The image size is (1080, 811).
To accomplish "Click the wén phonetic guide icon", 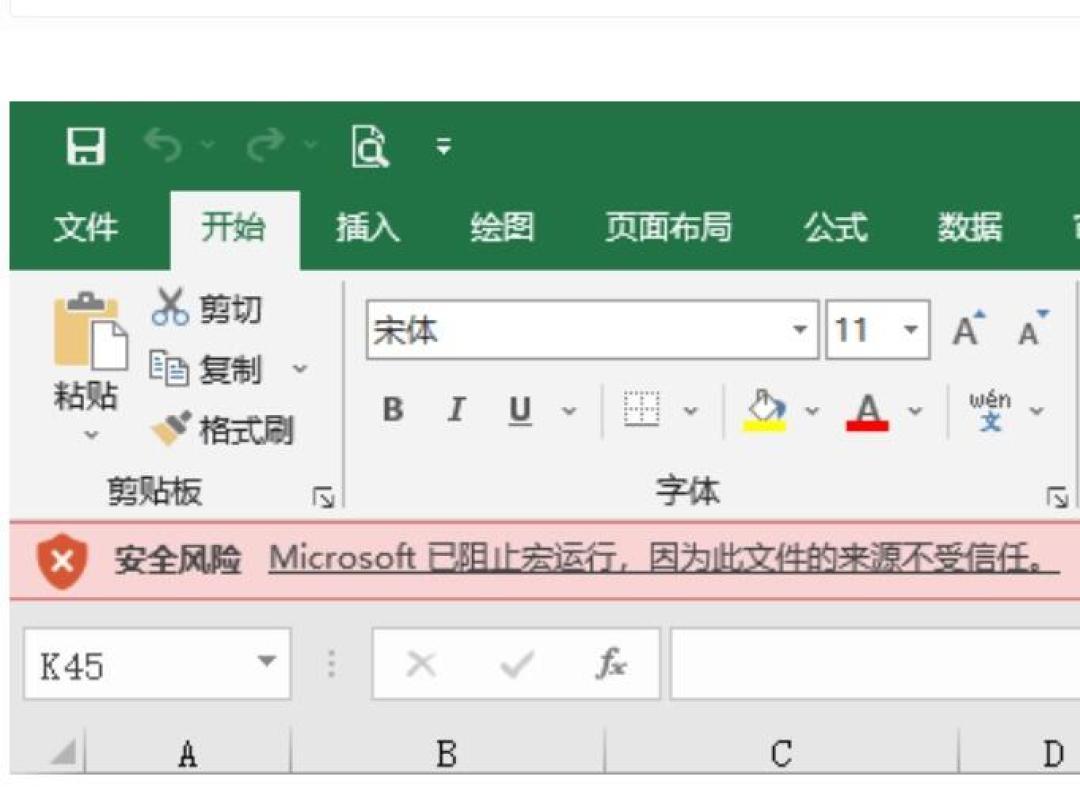I will click(990, 411).
